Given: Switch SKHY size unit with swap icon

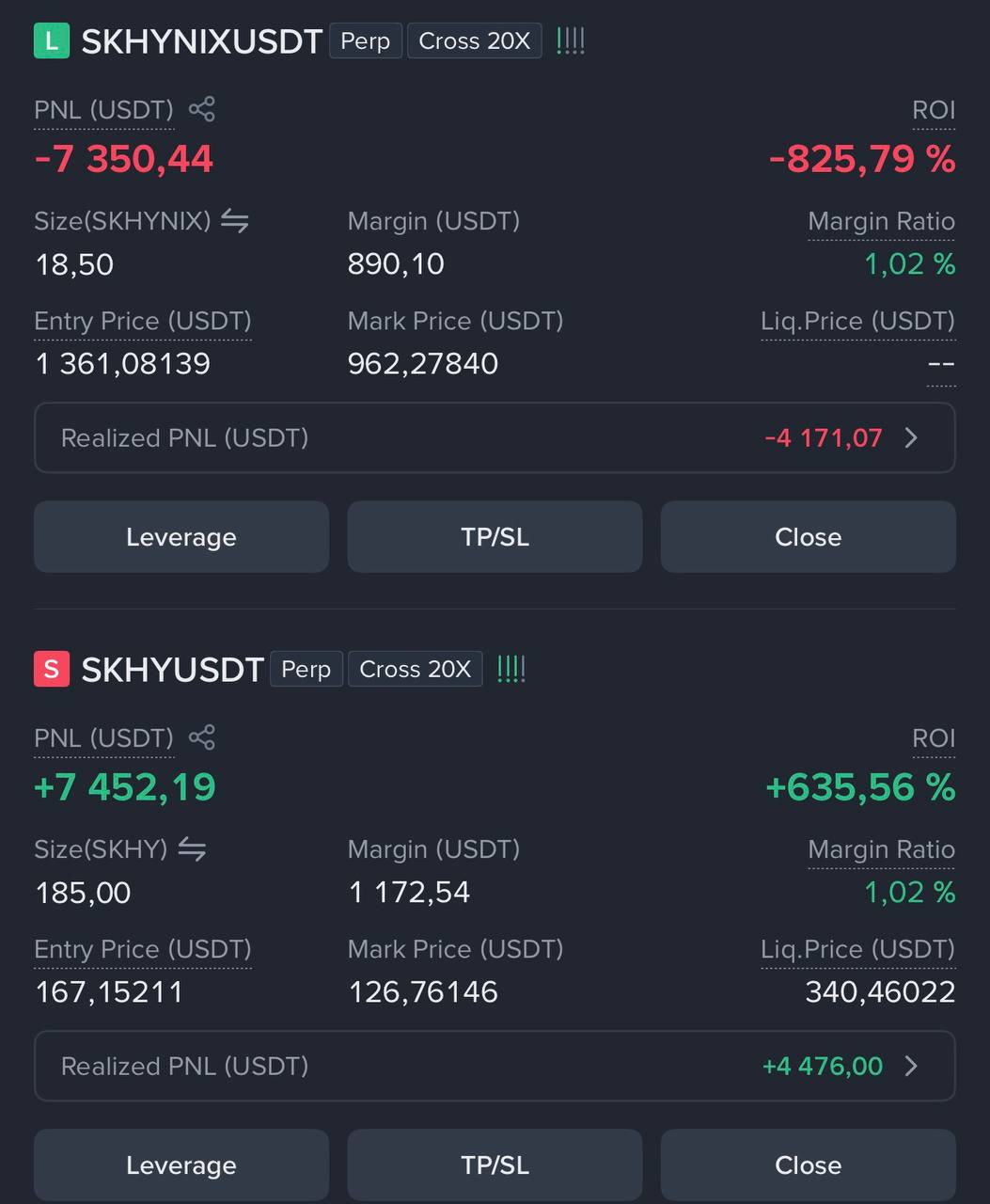Looking at the screenshot, I should point(192,849).
